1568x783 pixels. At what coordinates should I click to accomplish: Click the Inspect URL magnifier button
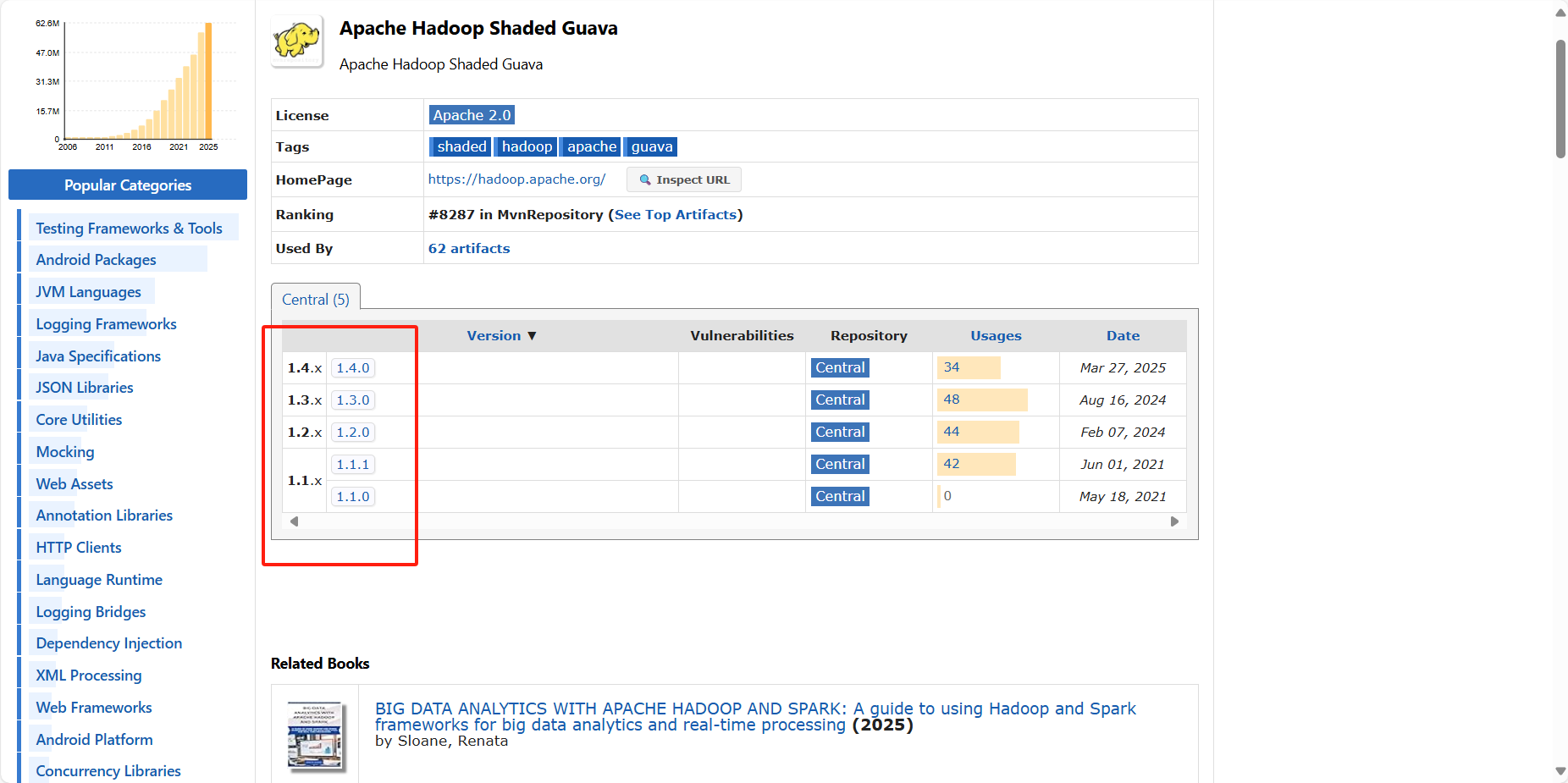coord(684,179)
